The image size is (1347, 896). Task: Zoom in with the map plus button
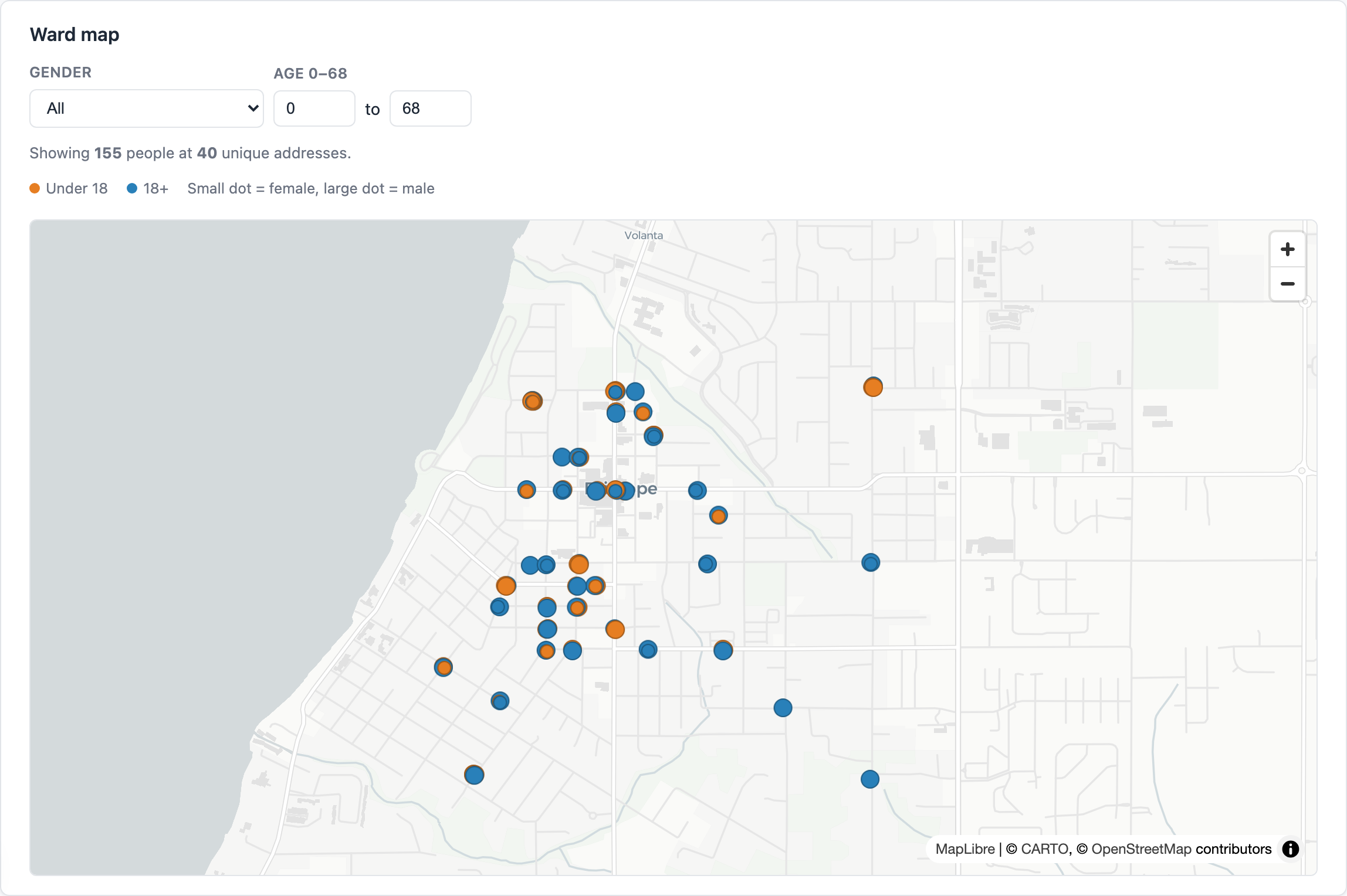(x=1287, y=249)
